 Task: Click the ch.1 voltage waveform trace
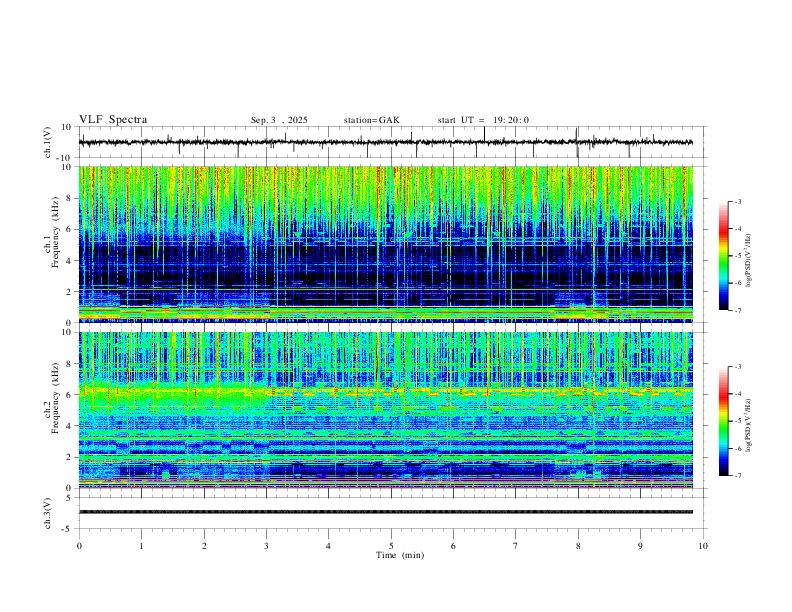(385, 142)
